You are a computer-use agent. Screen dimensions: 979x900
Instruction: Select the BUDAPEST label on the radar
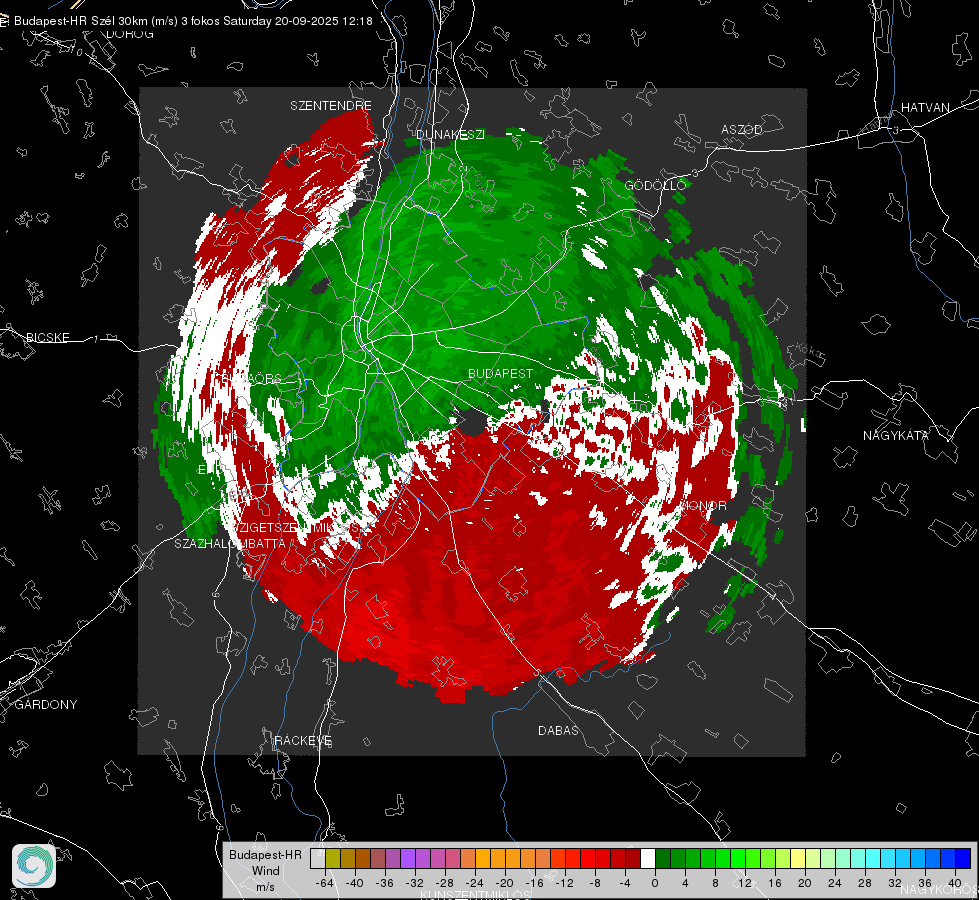[x=501, y=373]
